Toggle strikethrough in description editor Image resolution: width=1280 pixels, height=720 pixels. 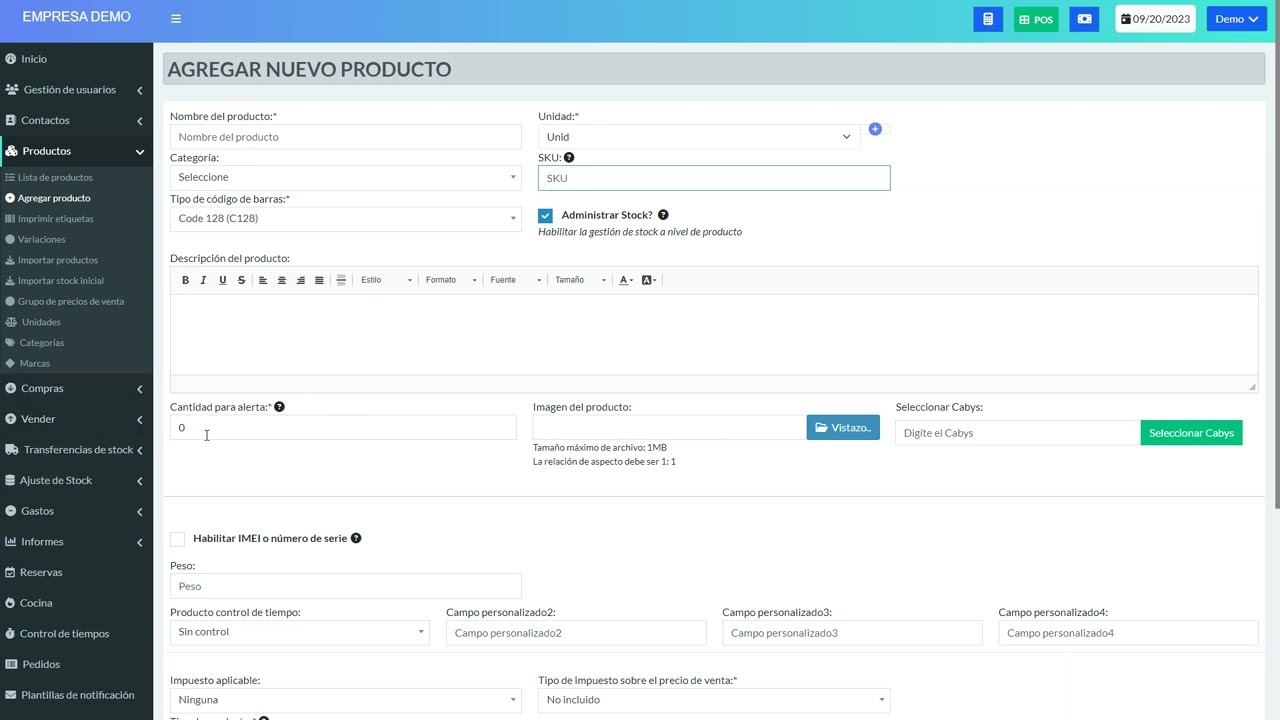tap(241, 280)
